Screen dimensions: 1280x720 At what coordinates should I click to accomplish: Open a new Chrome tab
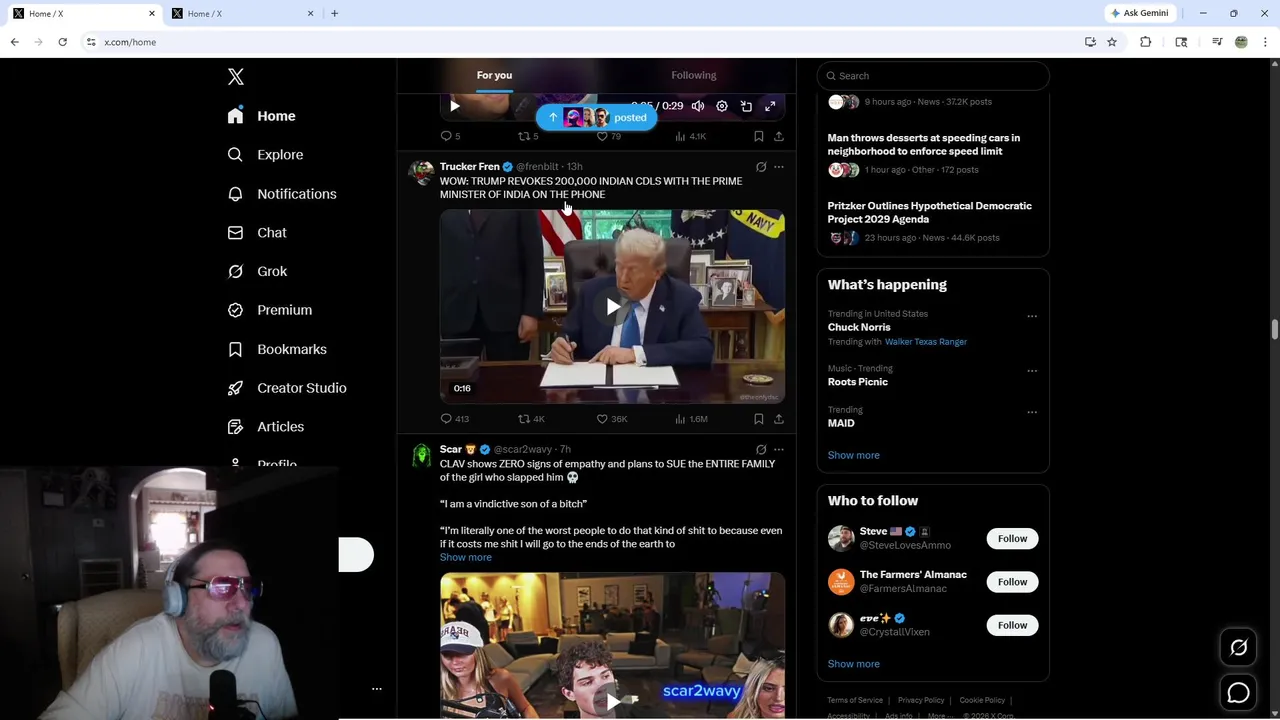pyautogui.click(x=334, y=13)
